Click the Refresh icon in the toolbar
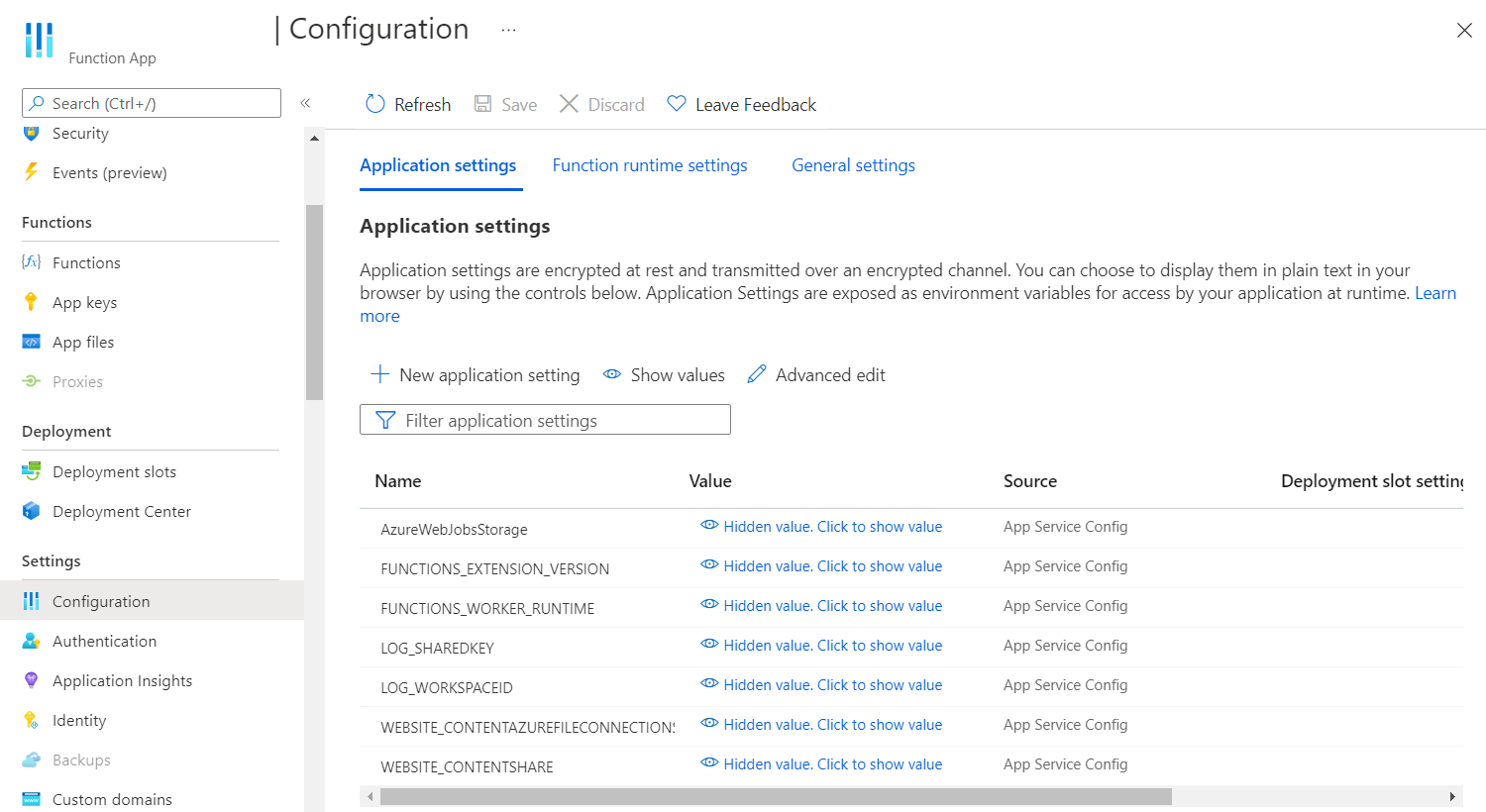The height and width of the screenshot is (812, 1486). (374, 103)
